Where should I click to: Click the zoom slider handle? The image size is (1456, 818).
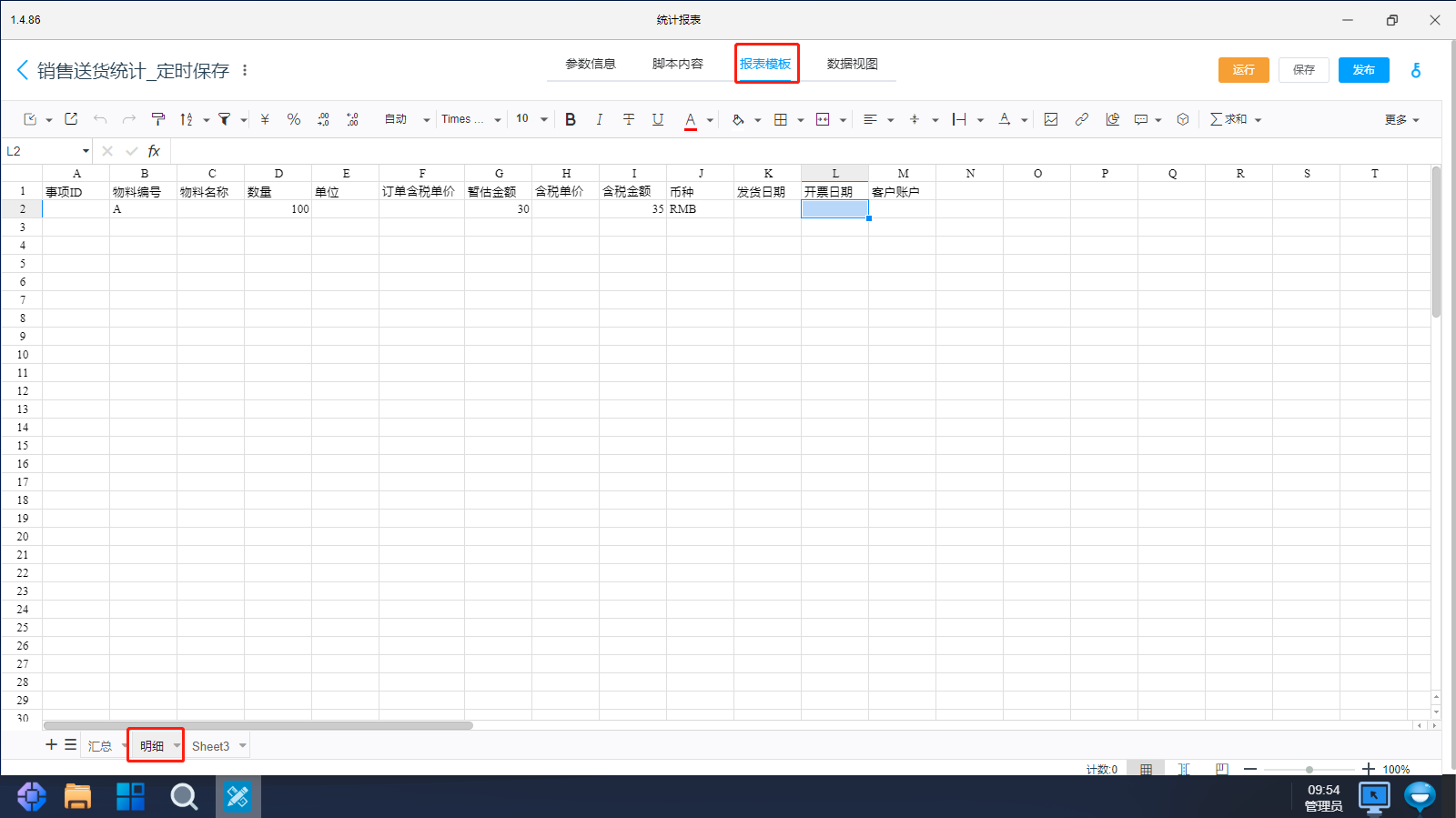click(x=1309, y=770)
